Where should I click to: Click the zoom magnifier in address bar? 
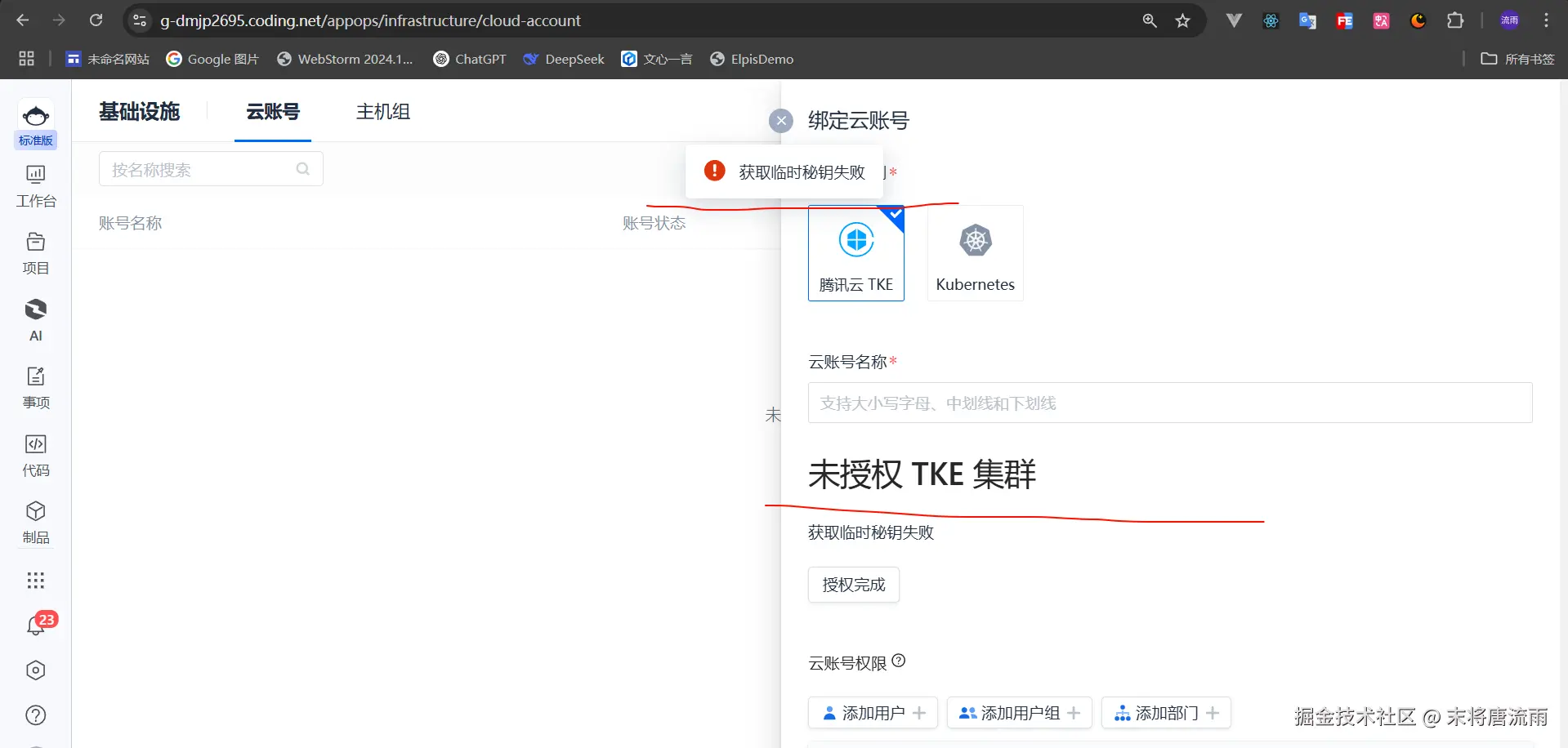click(x=1150, y=20)
